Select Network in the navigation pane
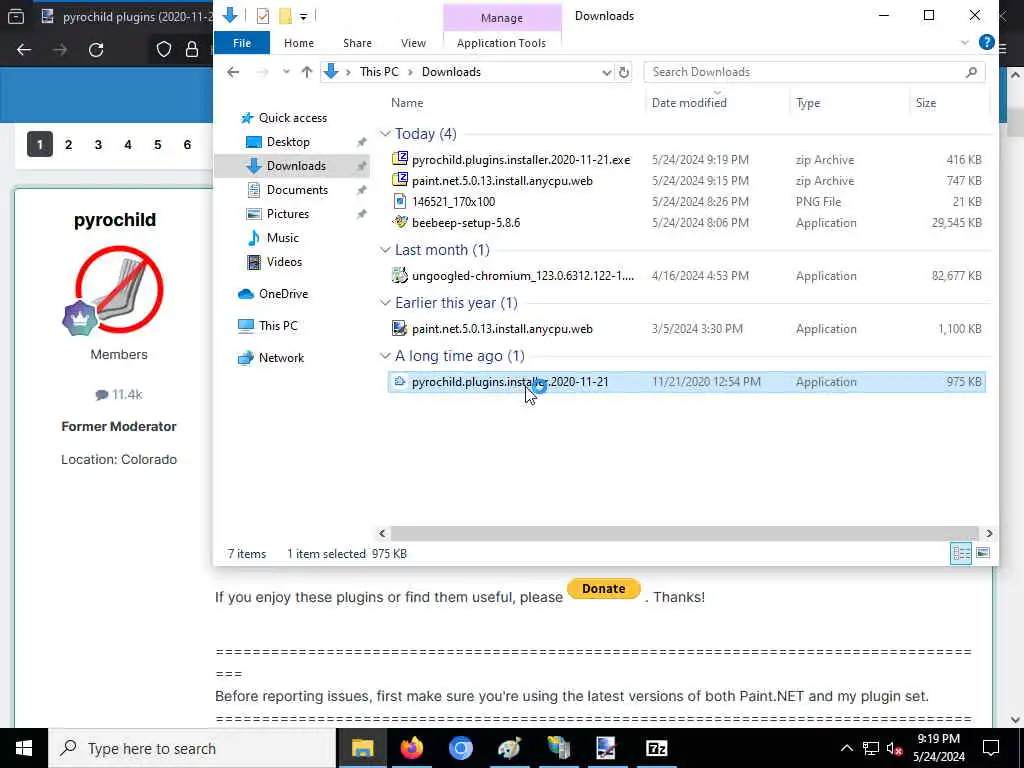 coord(281,358)
